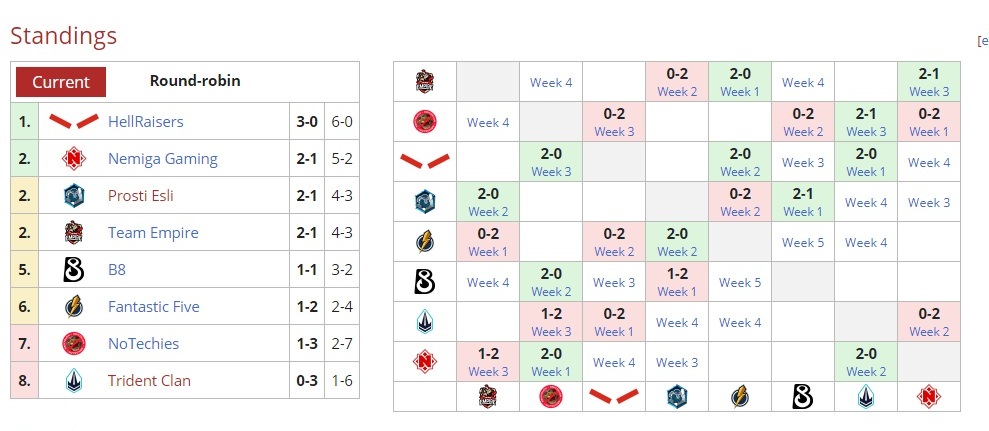Click the Fantastic Five logo in the crosstable left column
This screenshot has width=989, height=431.
425,242
